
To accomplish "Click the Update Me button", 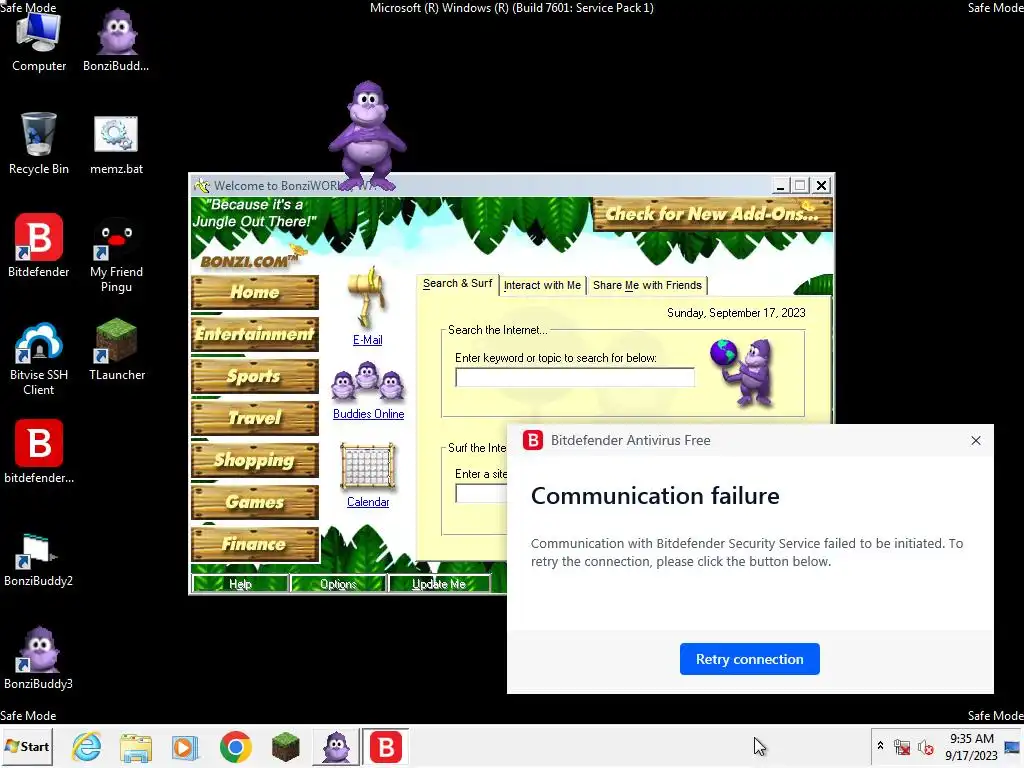I will [x=439, y=584].
